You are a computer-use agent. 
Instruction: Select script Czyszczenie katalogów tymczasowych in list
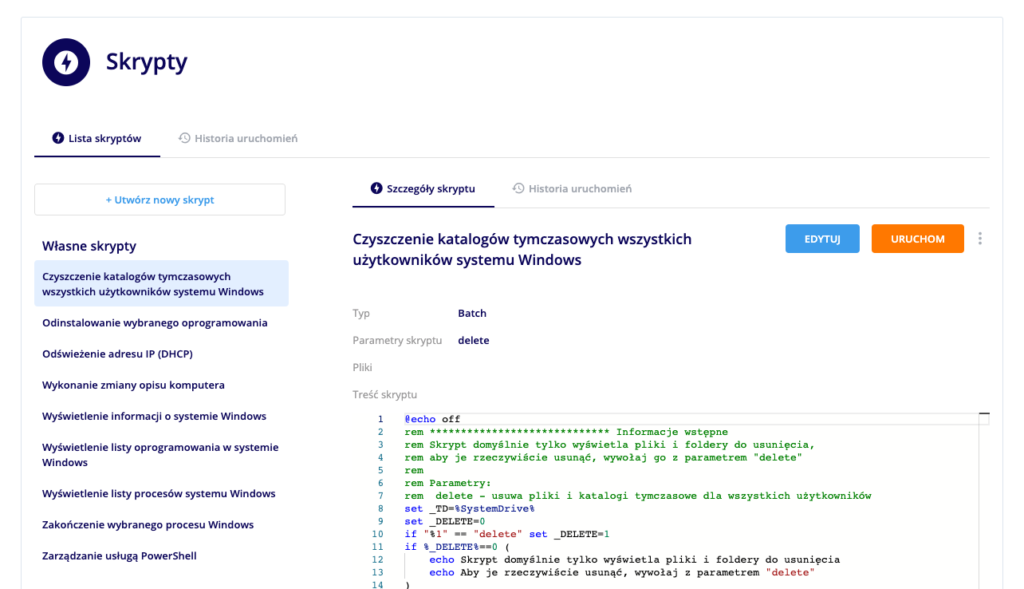coord(161,284)
